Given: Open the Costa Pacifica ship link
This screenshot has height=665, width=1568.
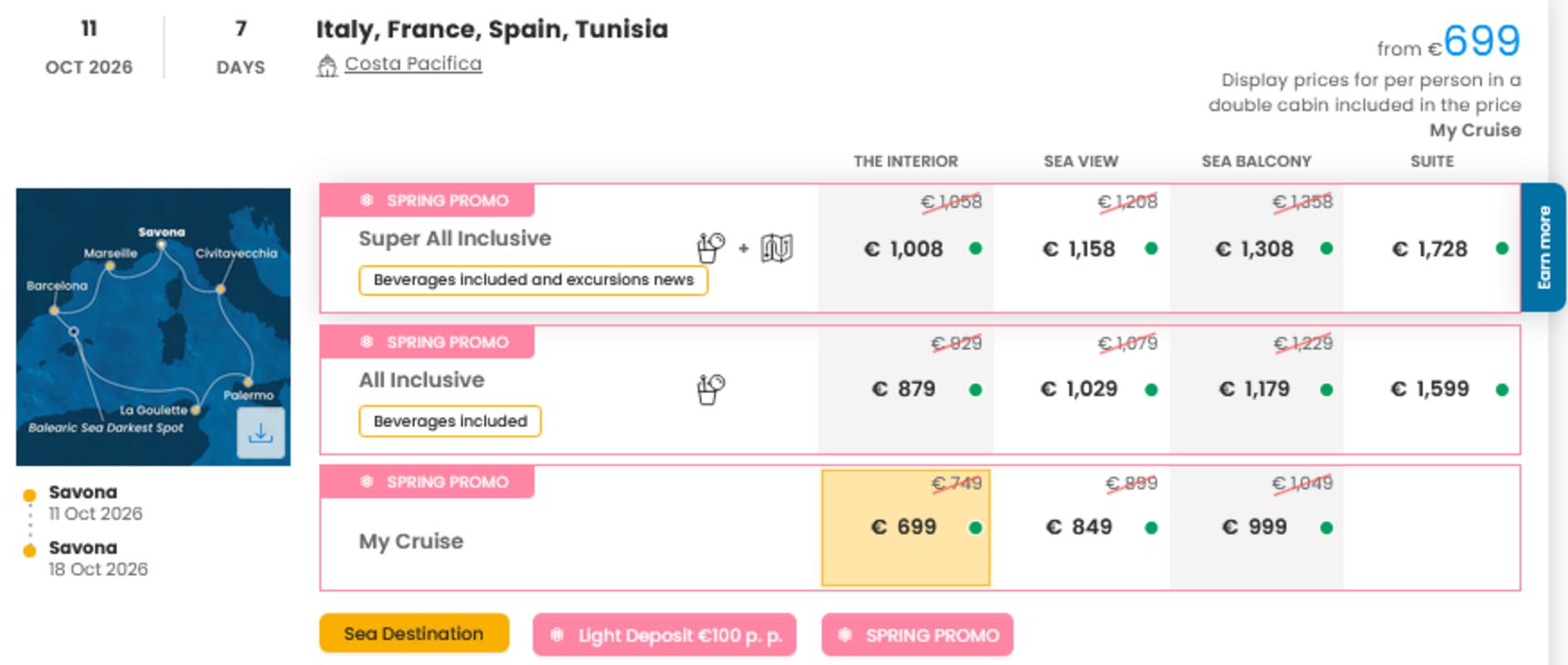Looking at the screenshot, I should coord(411,63).
